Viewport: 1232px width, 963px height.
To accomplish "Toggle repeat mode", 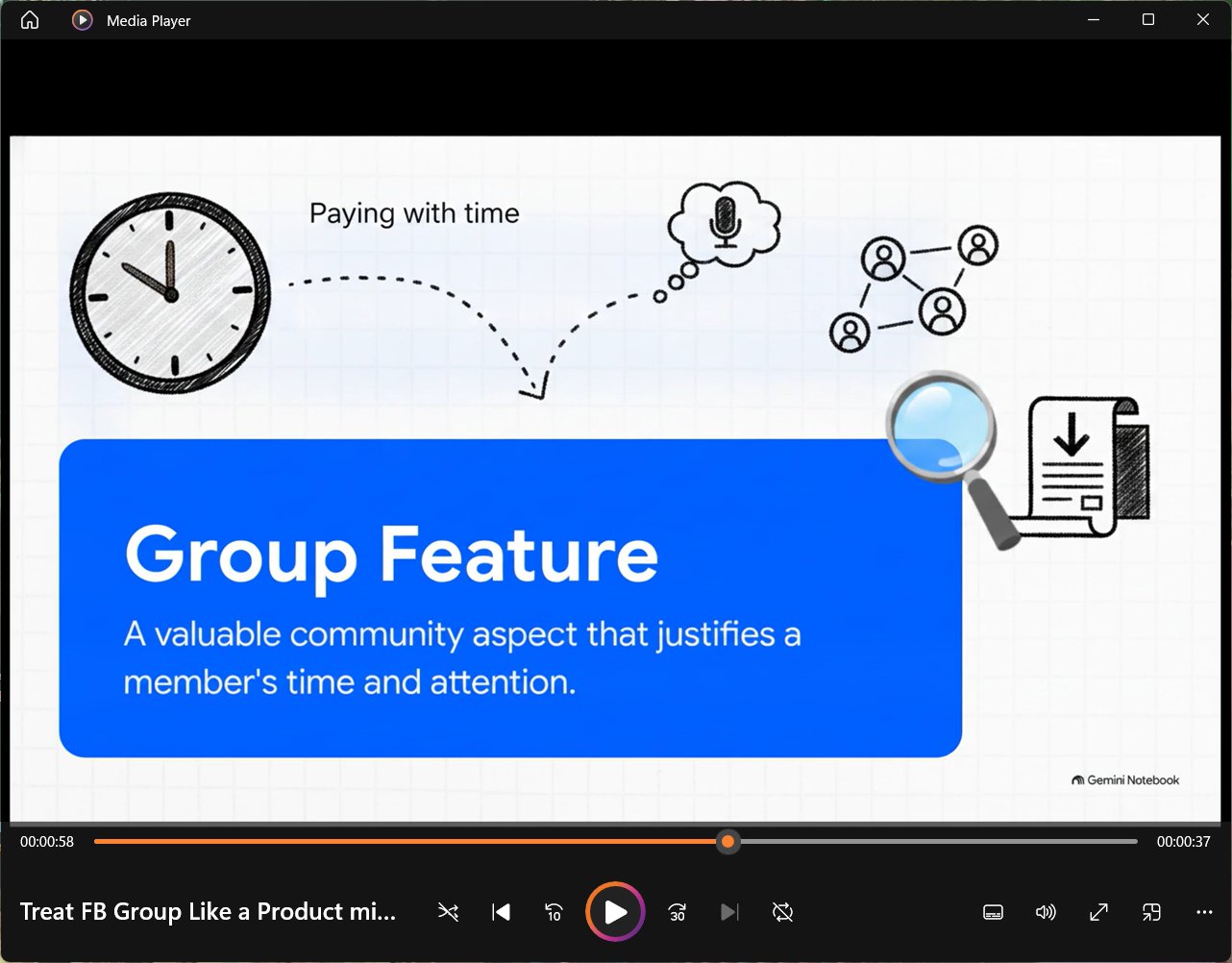I will [783, 912].
